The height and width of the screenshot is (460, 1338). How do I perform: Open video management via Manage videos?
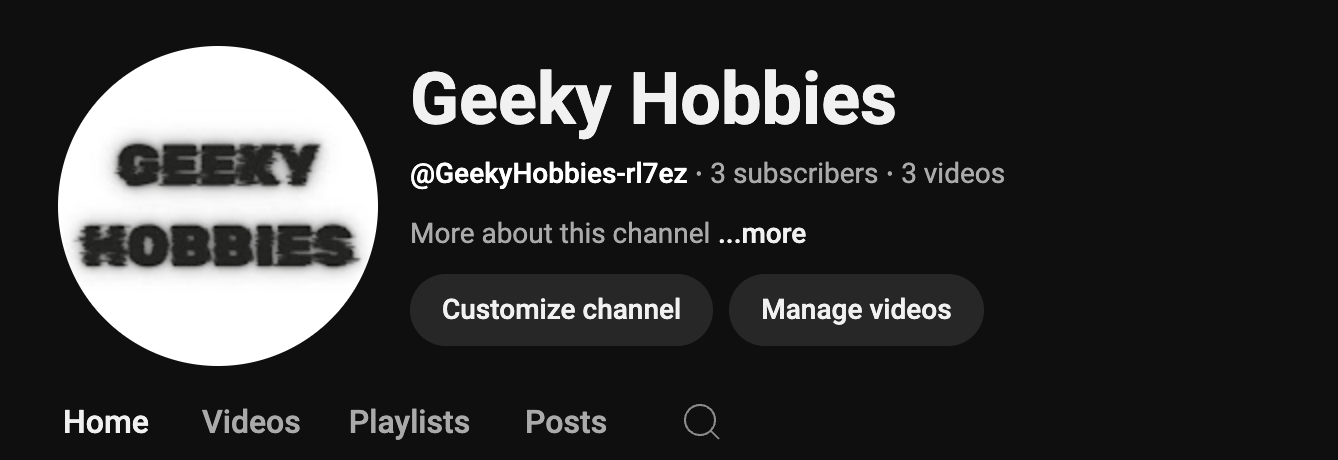(856, 310)
